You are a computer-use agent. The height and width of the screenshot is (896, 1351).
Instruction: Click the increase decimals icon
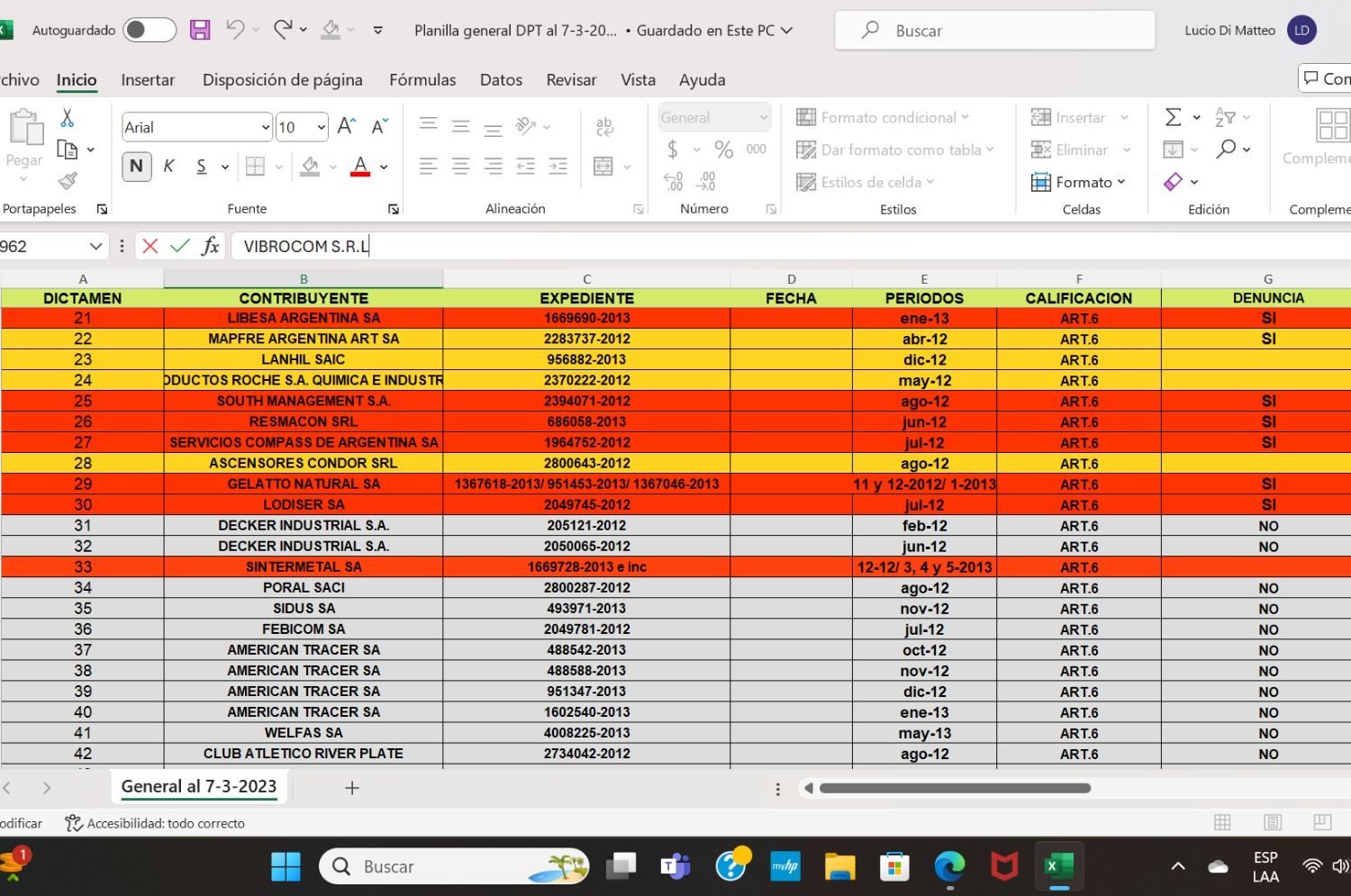coord(673,182)
